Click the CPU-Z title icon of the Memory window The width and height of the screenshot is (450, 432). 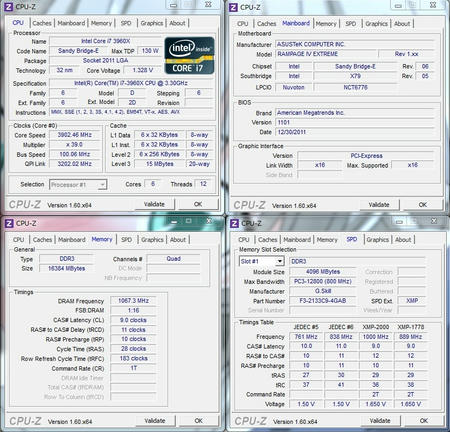(9, 223)
